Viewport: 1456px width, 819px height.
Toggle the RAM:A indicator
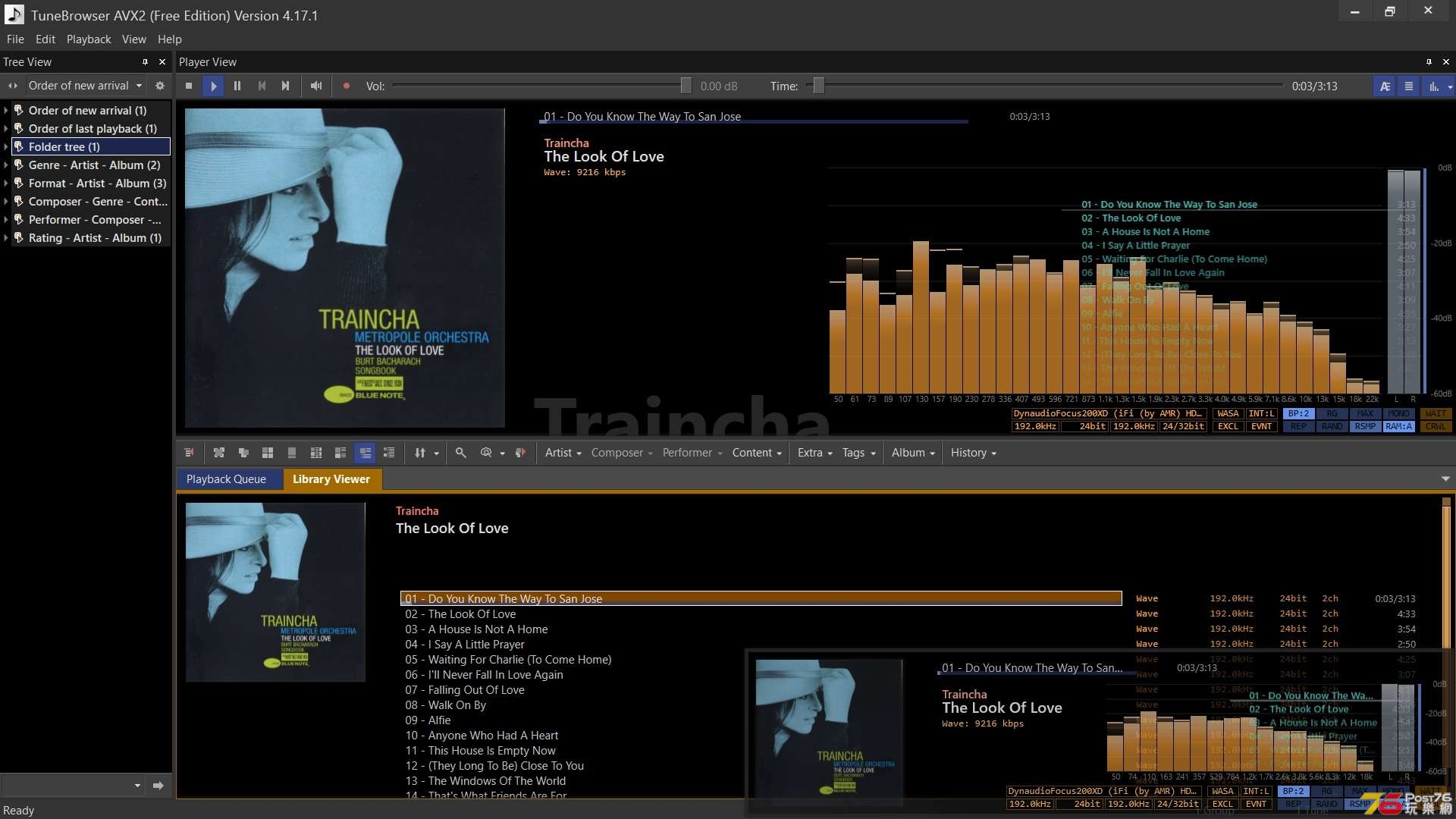click(1398, 426)
